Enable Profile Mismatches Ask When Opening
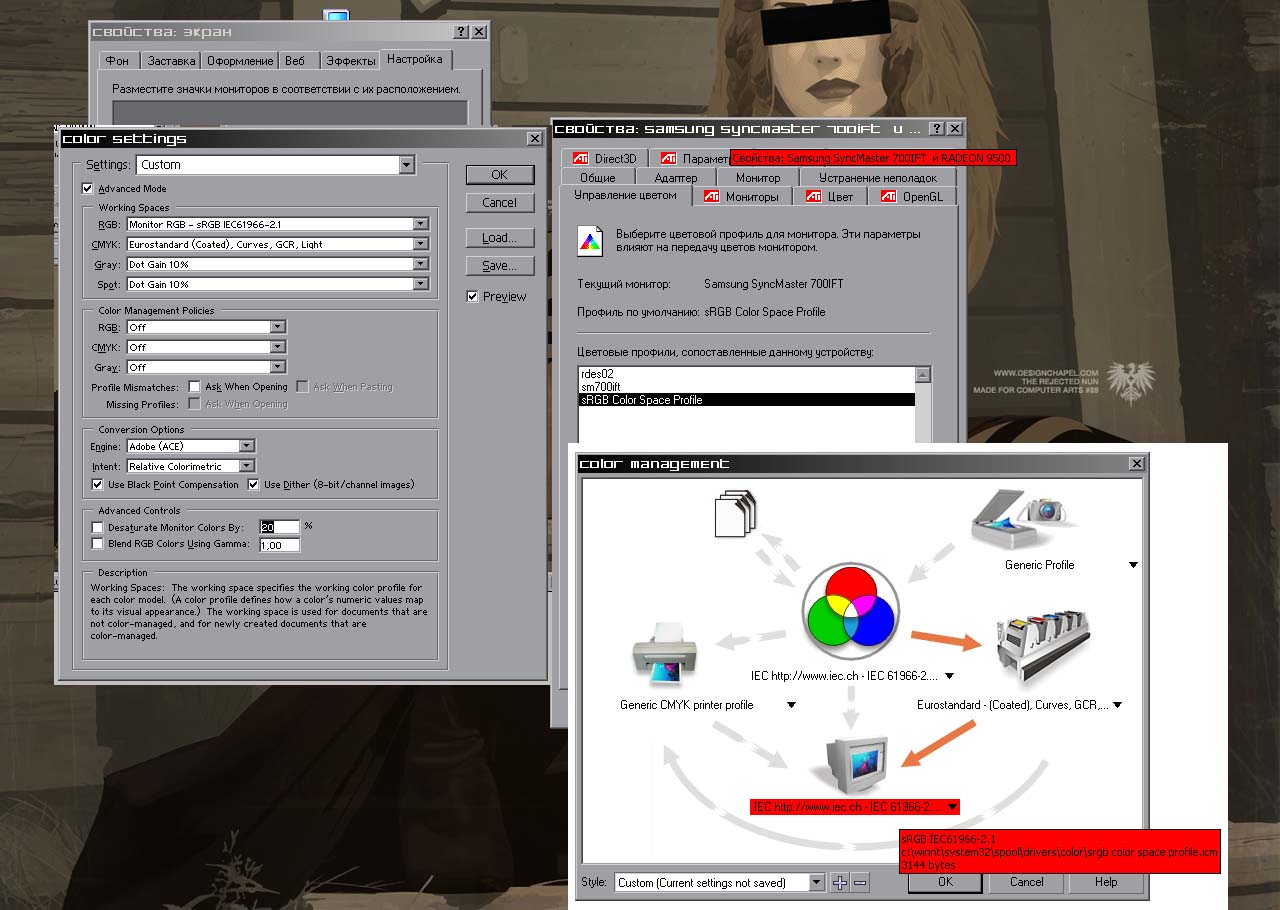This screenshot has width=1280, height=910. (x=194, y=387)
